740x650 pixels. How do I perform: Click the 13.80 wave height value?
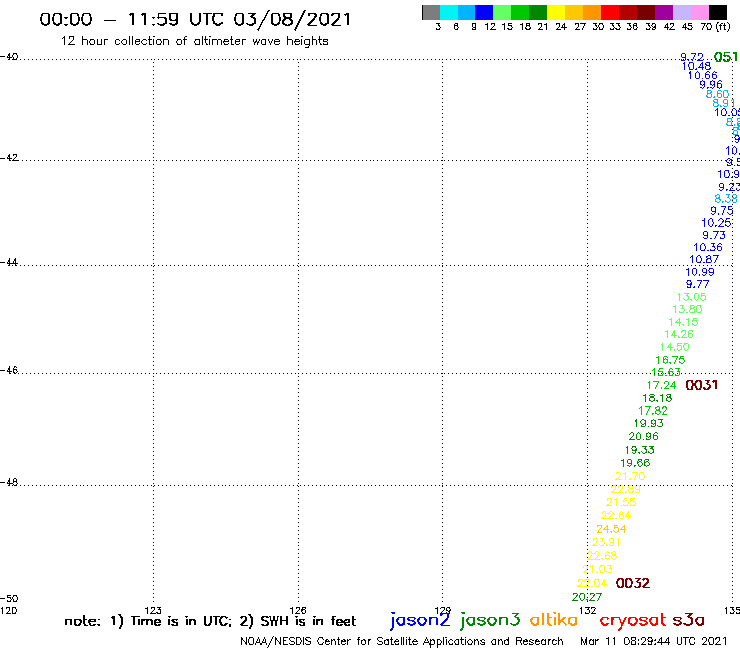pos(688,309)
